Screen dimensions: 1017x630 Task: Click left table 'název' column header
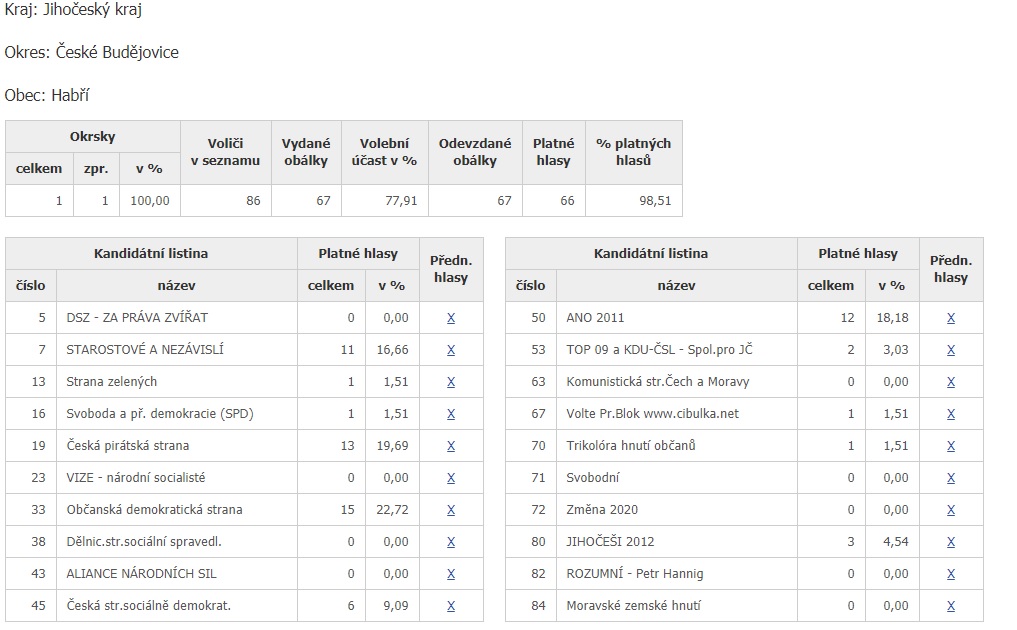point(176,285)
